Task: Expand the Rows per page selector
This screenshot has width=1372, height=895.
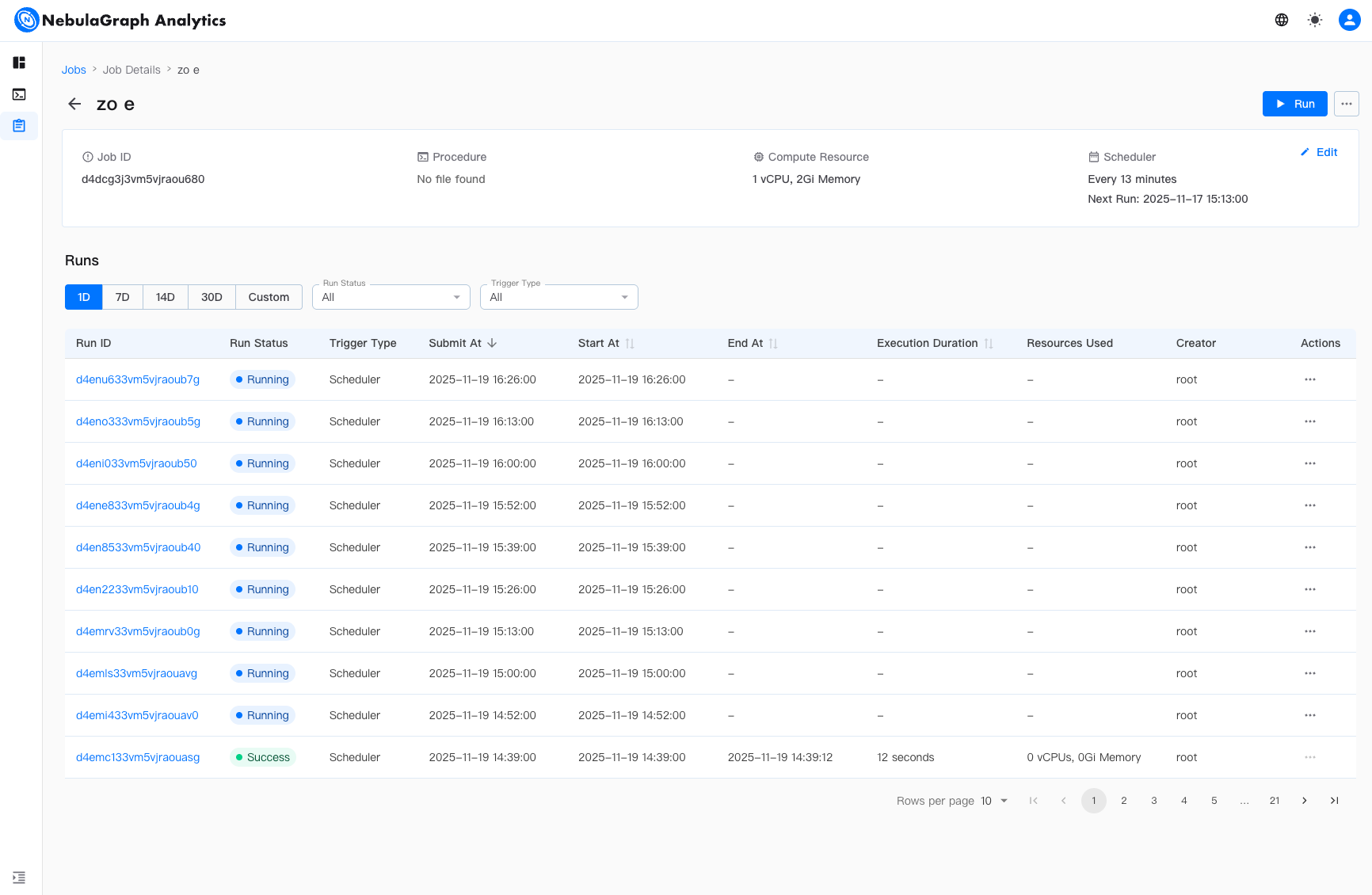Action: click(x=994, y=801)
